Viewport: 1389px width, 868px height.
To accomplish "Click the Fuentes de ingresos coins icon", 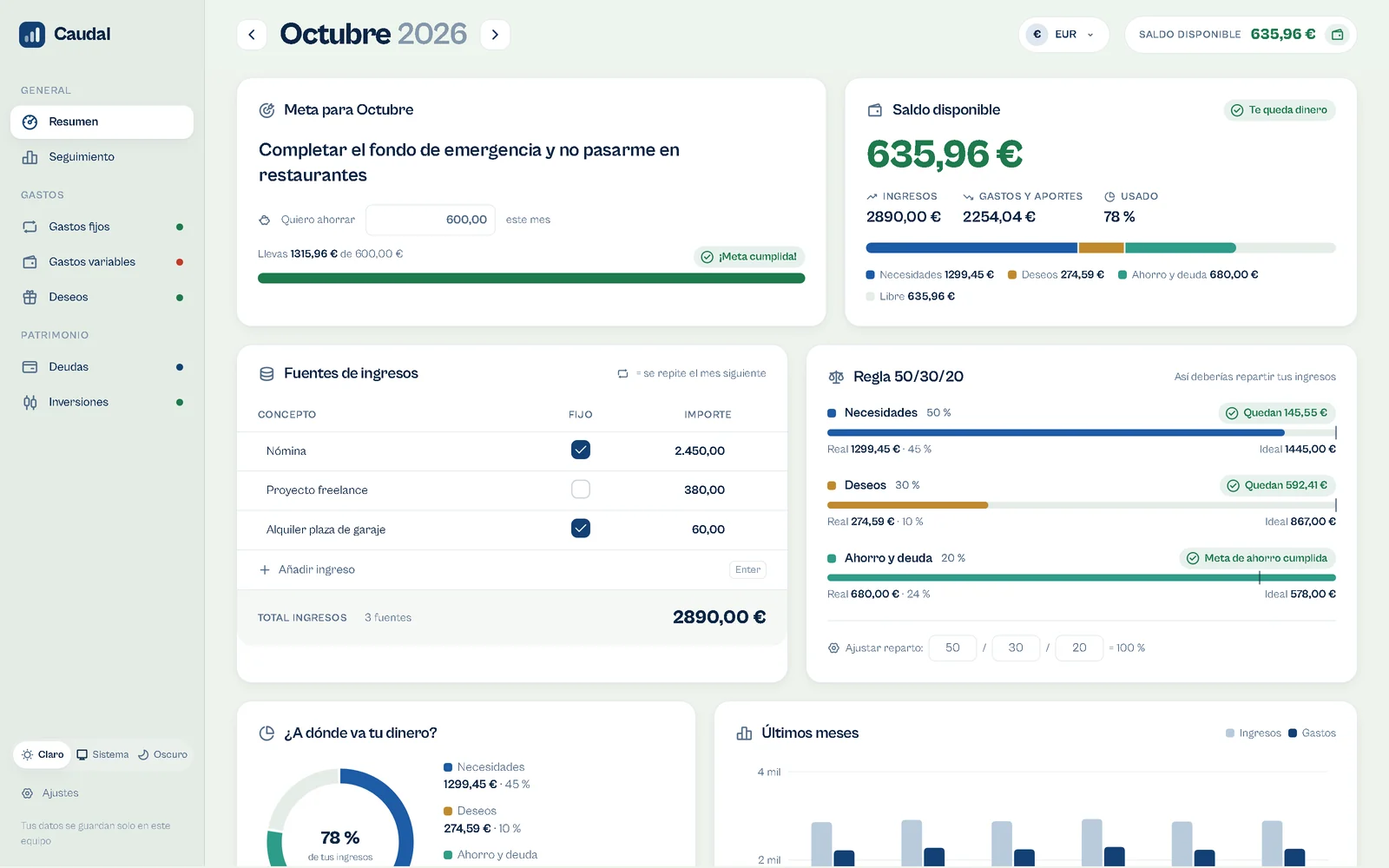I will coord(267,373).
